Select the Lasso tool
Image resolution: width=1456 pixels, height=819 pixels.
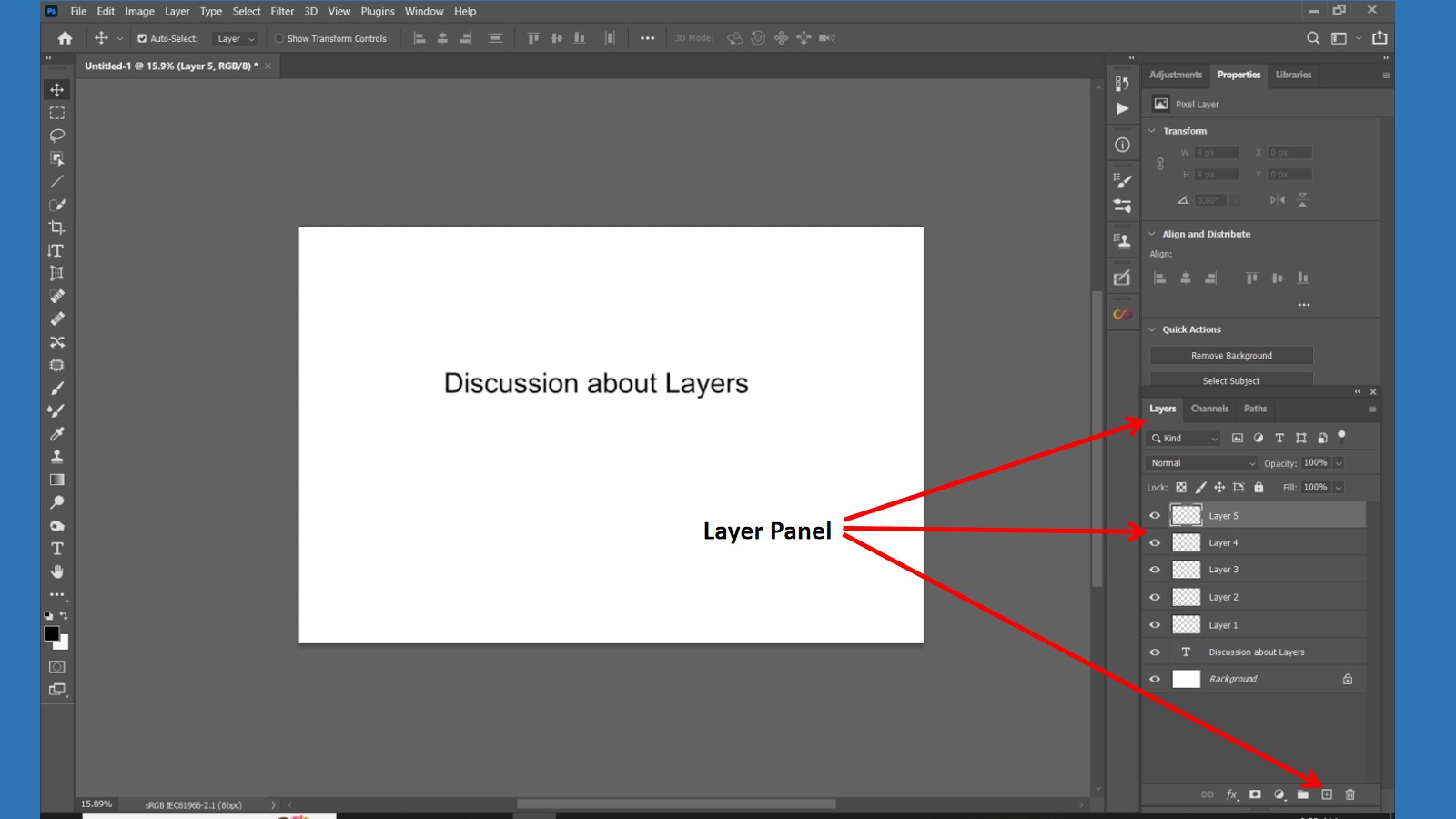[x=56, y=136]
